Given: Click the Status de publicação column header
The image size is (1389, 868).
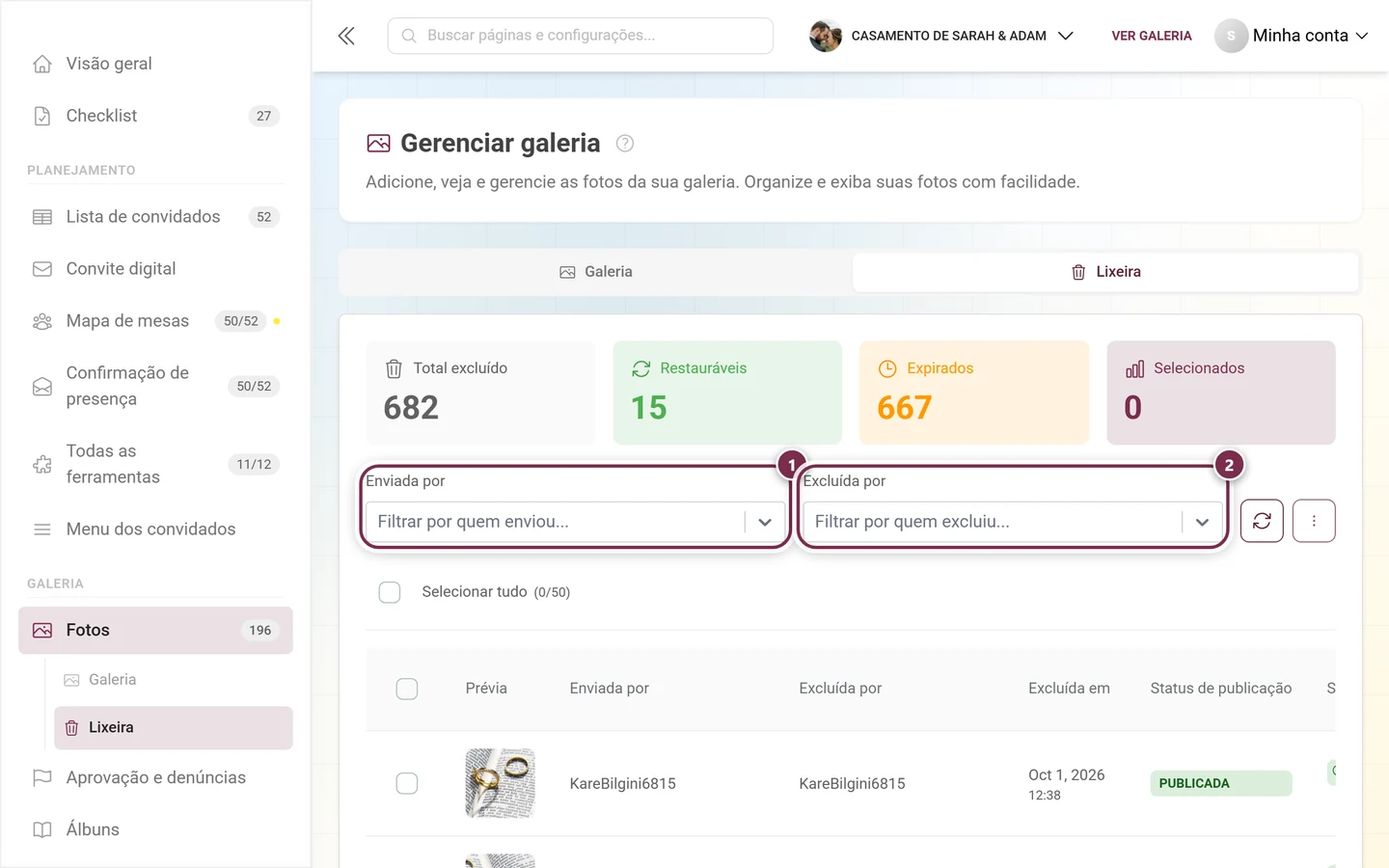Looking at the screenshot, I should click(x=1221, y=689).
